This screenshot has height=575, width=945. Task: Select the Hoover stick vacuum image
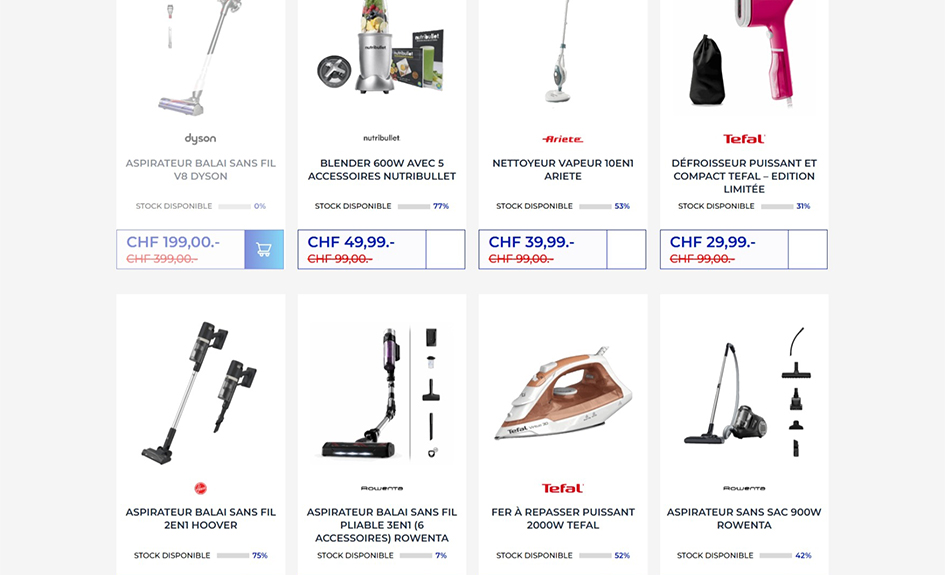point(201,392)
